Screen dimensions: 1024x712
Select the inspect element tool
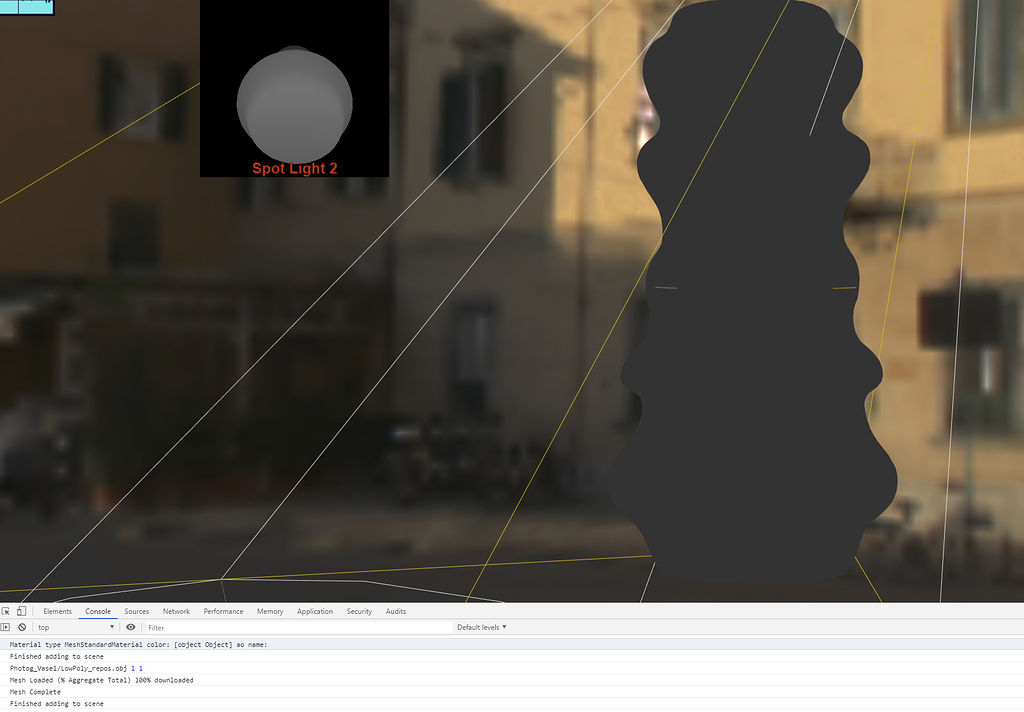coord(8,610)
